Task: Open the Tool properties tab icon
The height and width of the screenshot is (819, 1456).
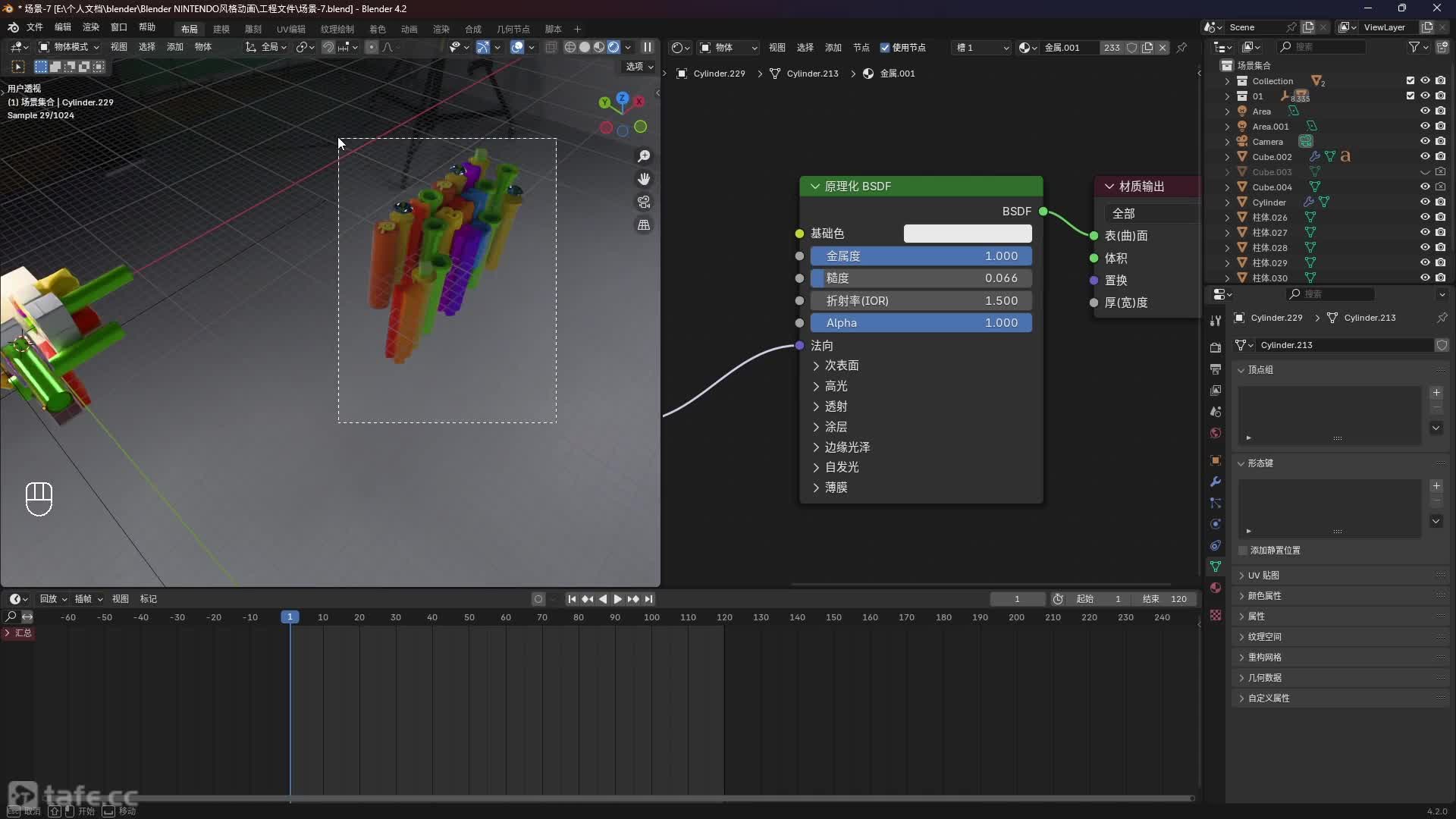Action: click(x=1216, y=321)
